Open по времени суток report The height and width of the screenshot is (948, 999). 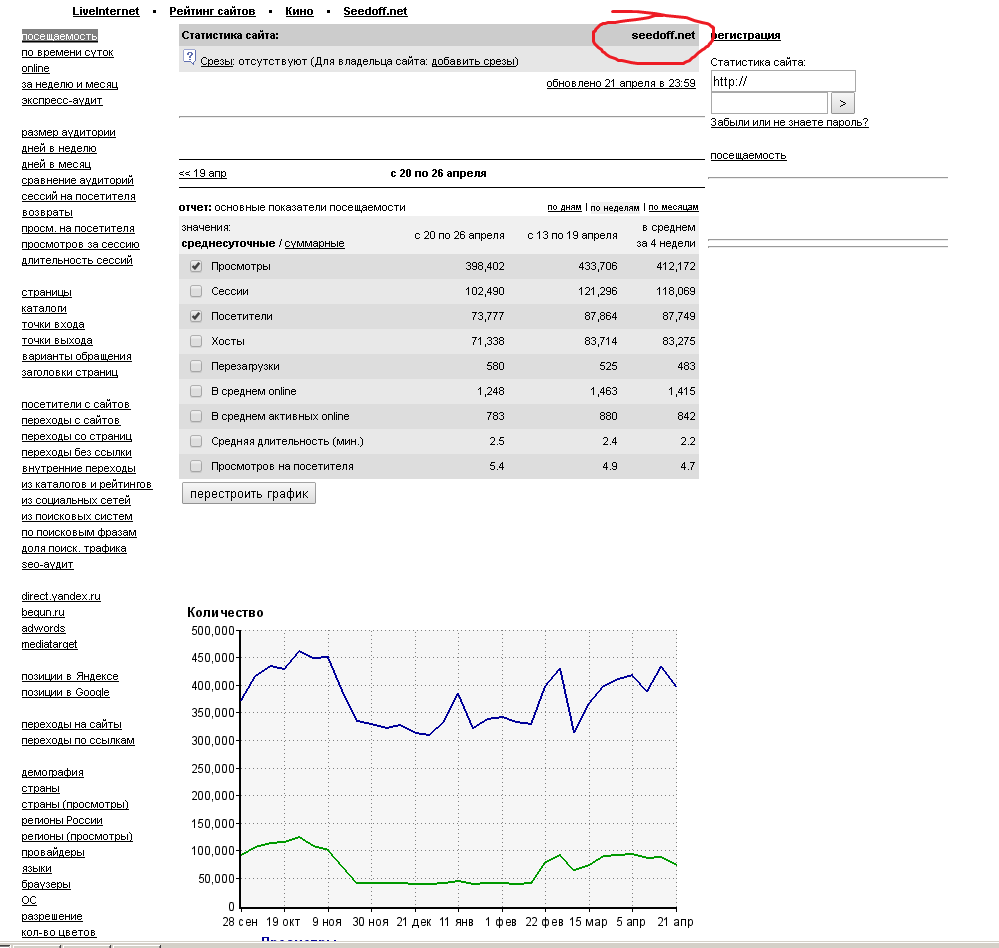click(x=68, y=52)
